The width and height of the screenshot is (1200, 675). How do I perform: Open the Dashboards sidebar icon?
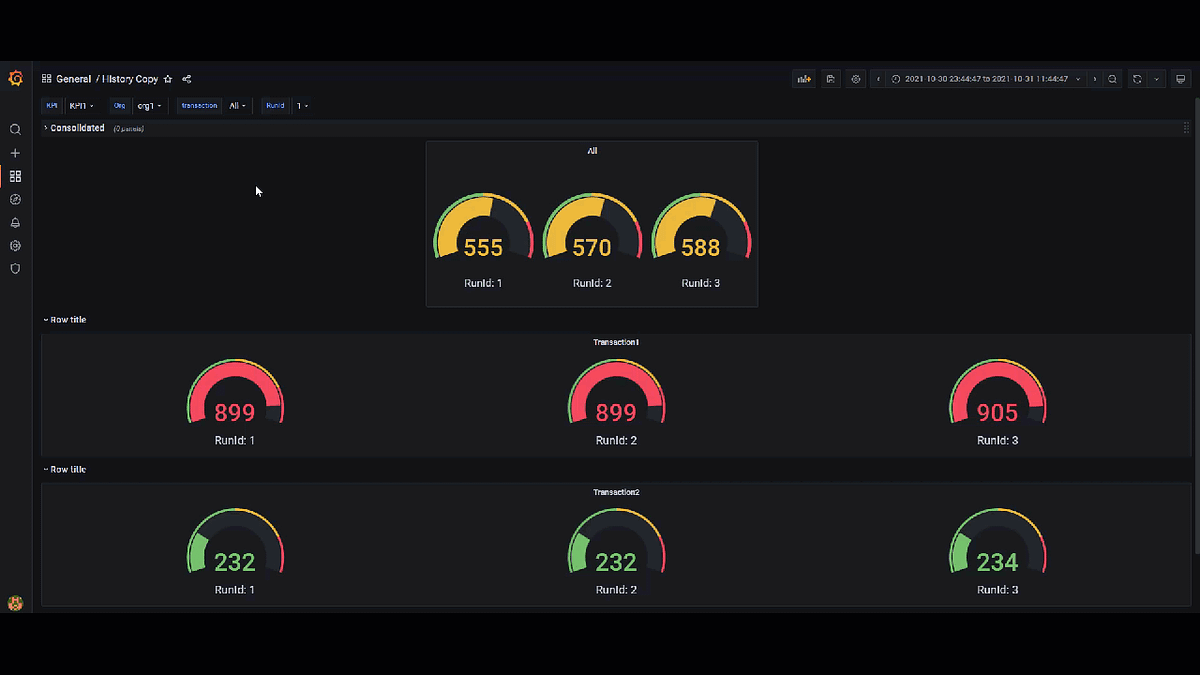(15, 176)
